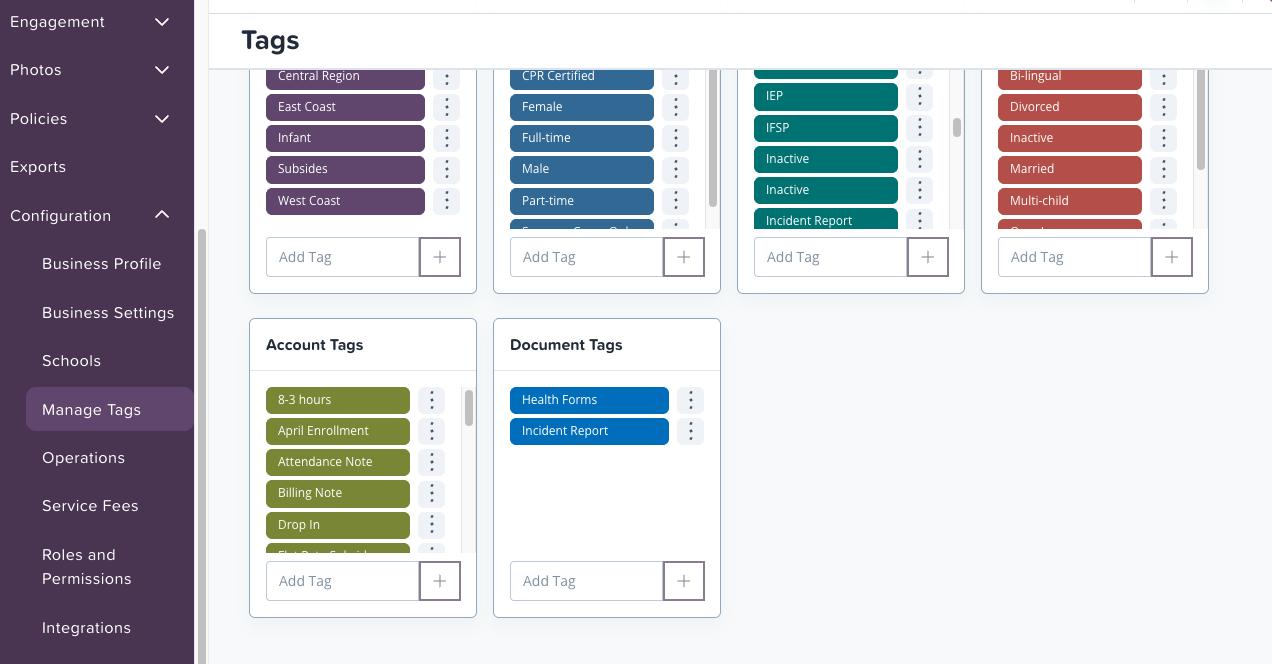Click three-dot menu beside Health Forms tag

click(690, 400)
